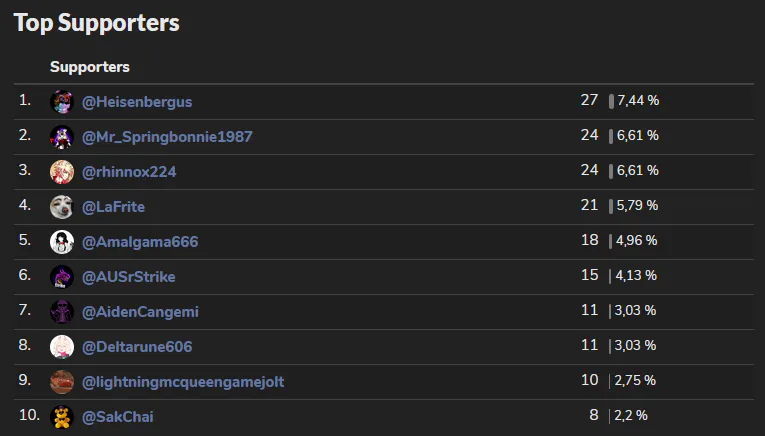This screenshot has width=765, height=436.
Task: Click SakChai's yellow bear avatar
Action: point(62,416)
